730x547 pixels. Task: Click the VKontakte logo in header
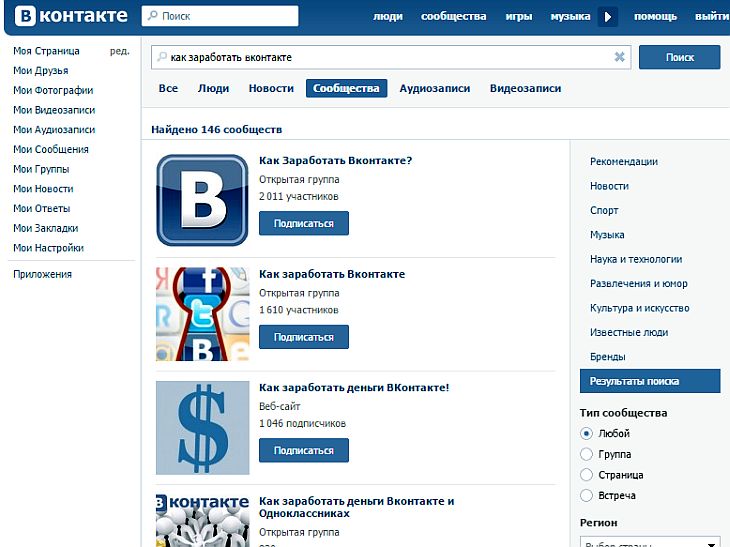pos(71,16)
